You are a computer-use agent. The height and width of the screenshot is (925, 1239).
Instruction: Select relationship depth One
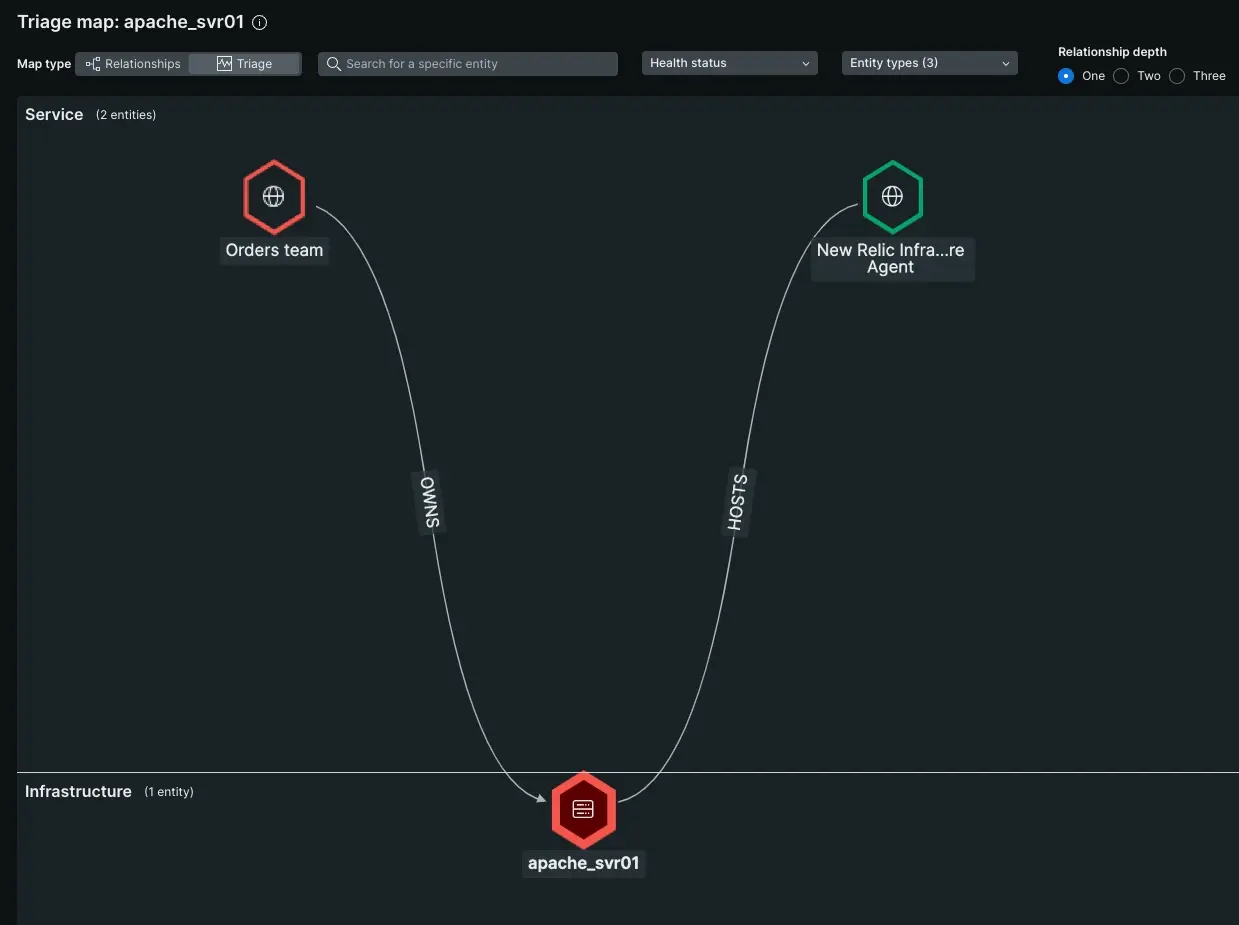point(1066,76)
